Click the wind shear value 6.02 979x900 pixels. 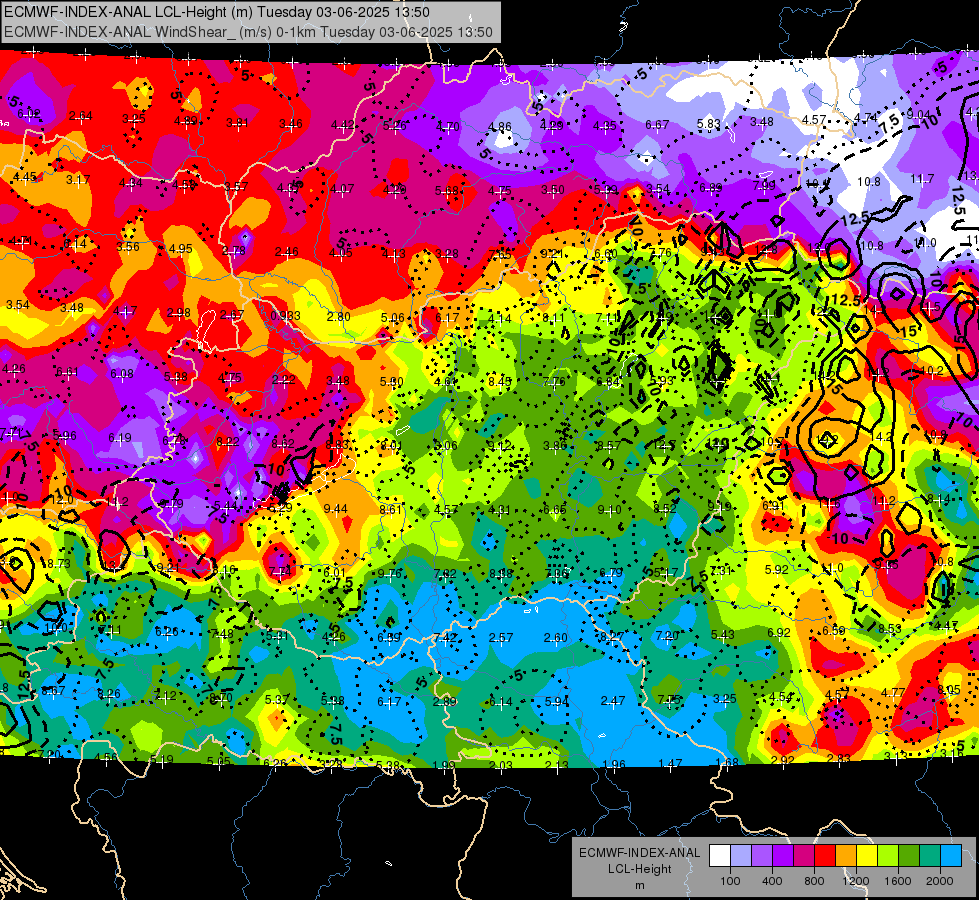(29, 114)
